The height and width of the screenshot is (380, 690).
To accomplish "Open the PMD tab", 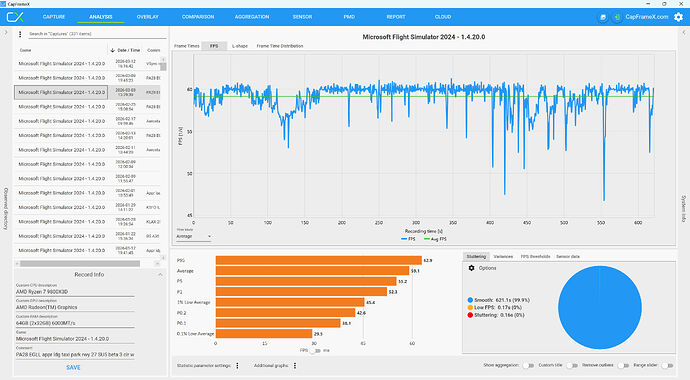I will tap(349, 17).
